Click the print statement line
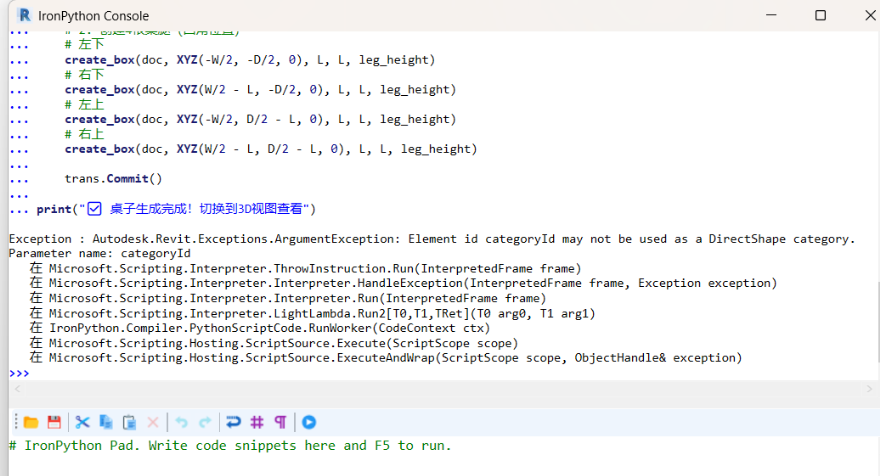Image resolution: width=880 pixels, height=476 pixels. click(x=176, y=209)
